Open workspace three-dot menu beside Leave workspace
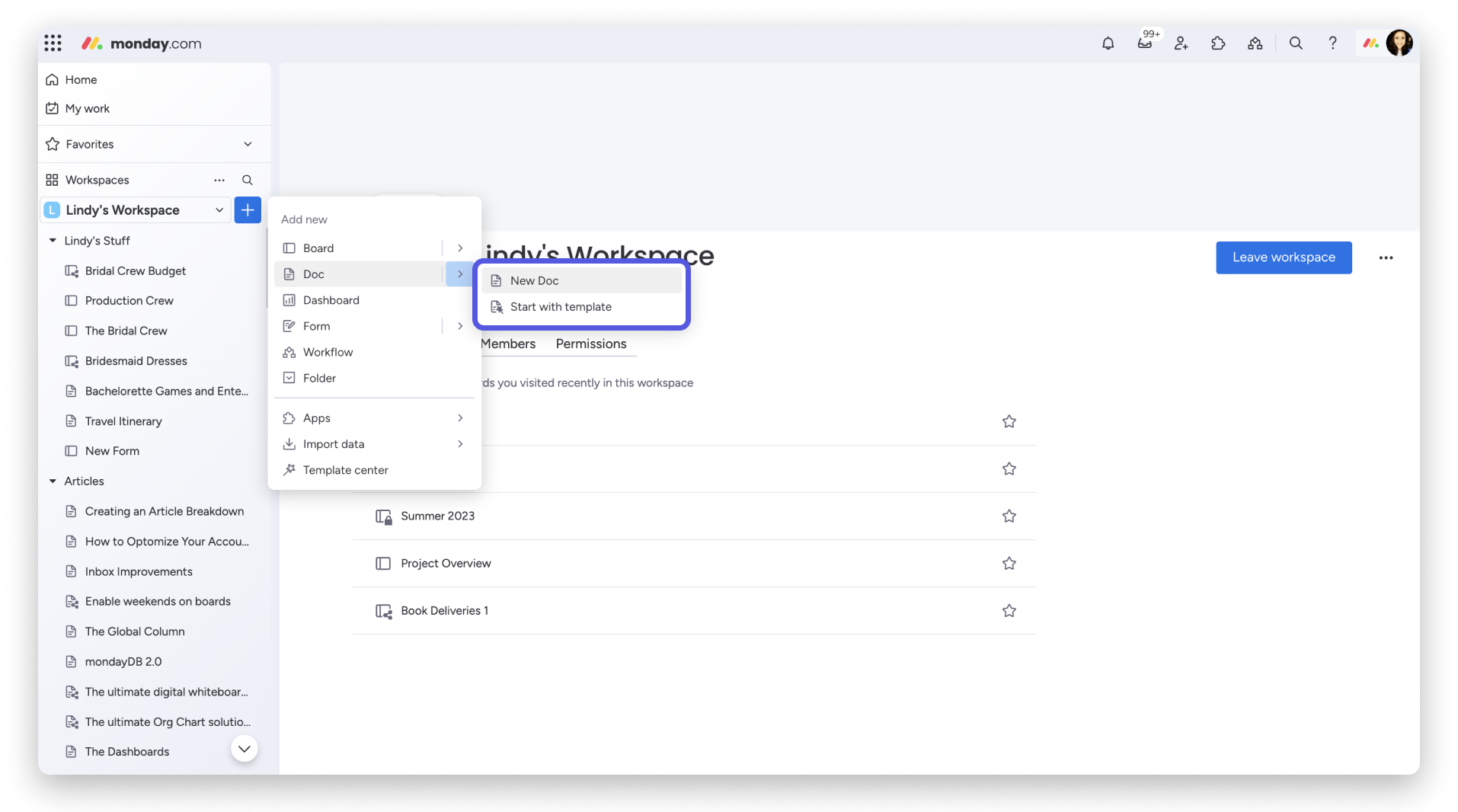1458x812 pixels. tap(1386, 257)
